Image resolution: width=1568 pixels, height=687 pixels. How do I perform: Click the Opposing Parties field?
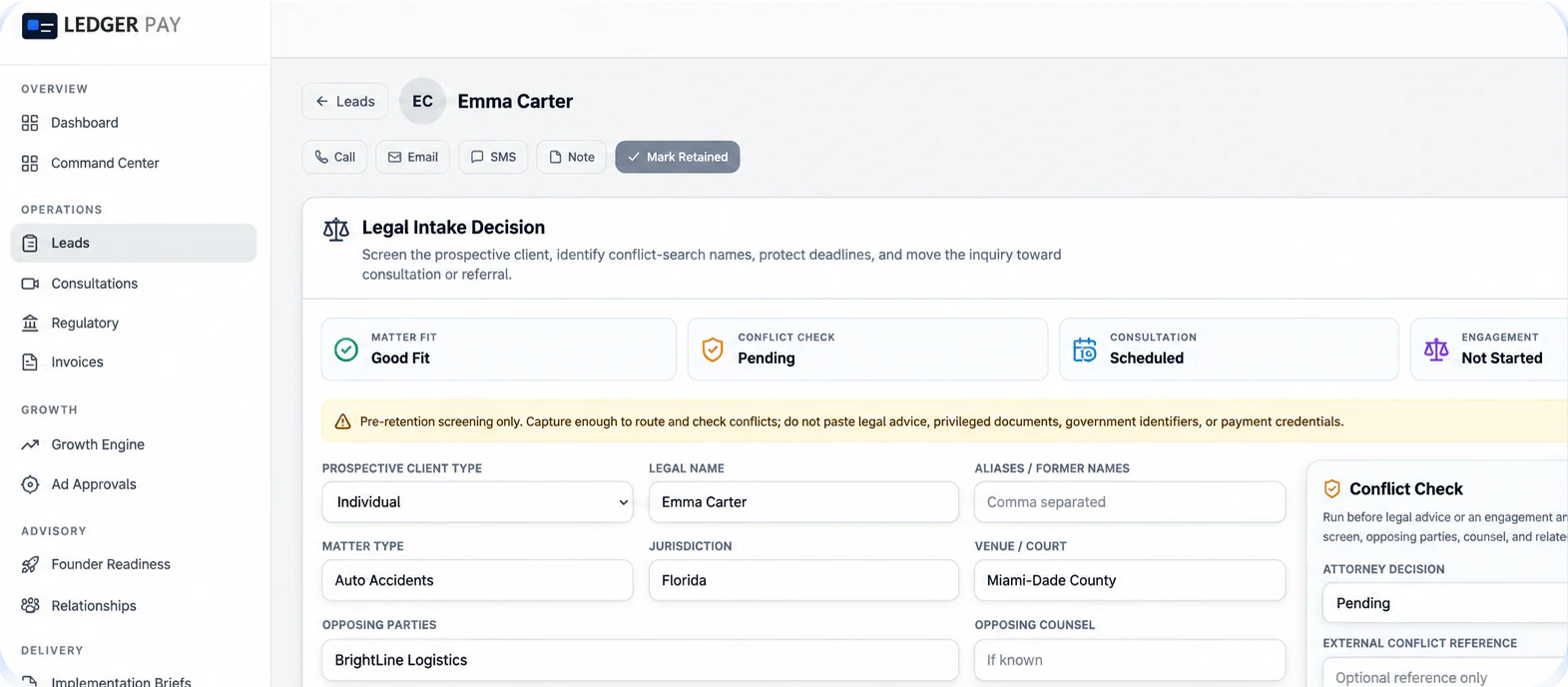point(640,660)
